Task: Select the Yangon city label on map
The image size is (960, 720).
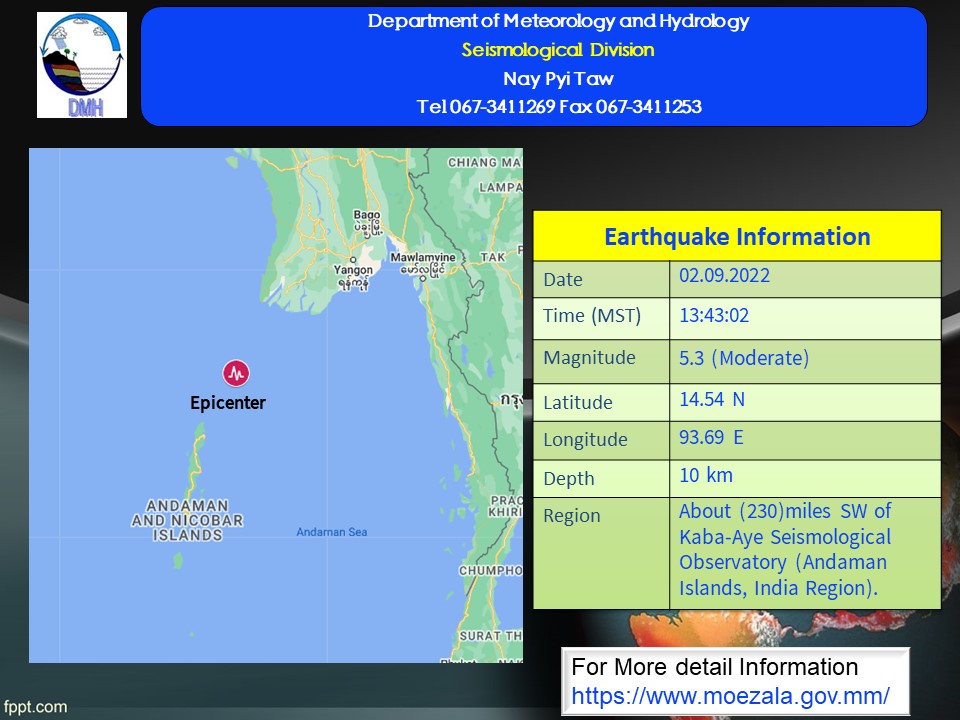Action: click(352, 270)
